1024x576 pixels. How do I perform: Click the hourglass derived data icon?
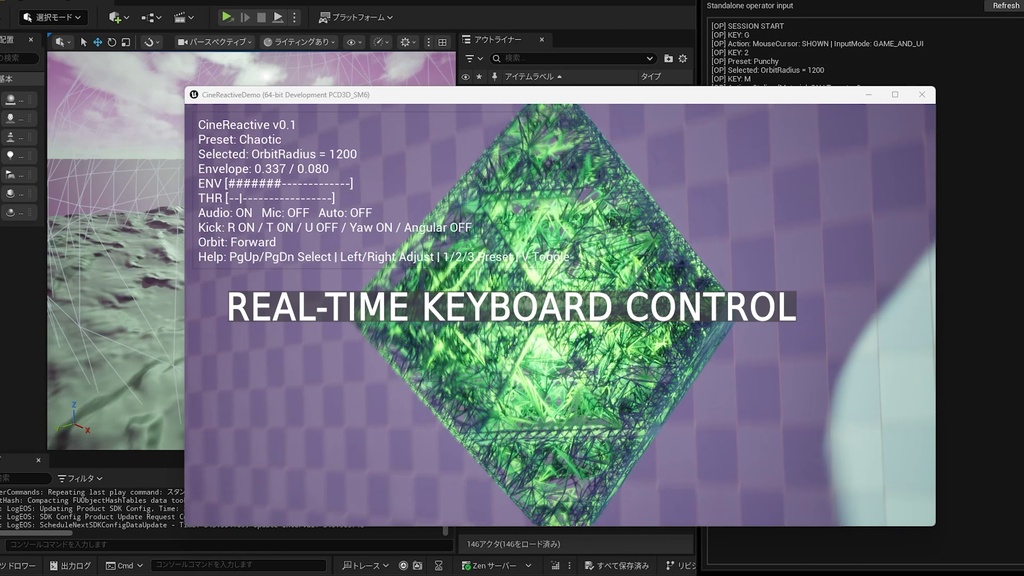point(438,566)
